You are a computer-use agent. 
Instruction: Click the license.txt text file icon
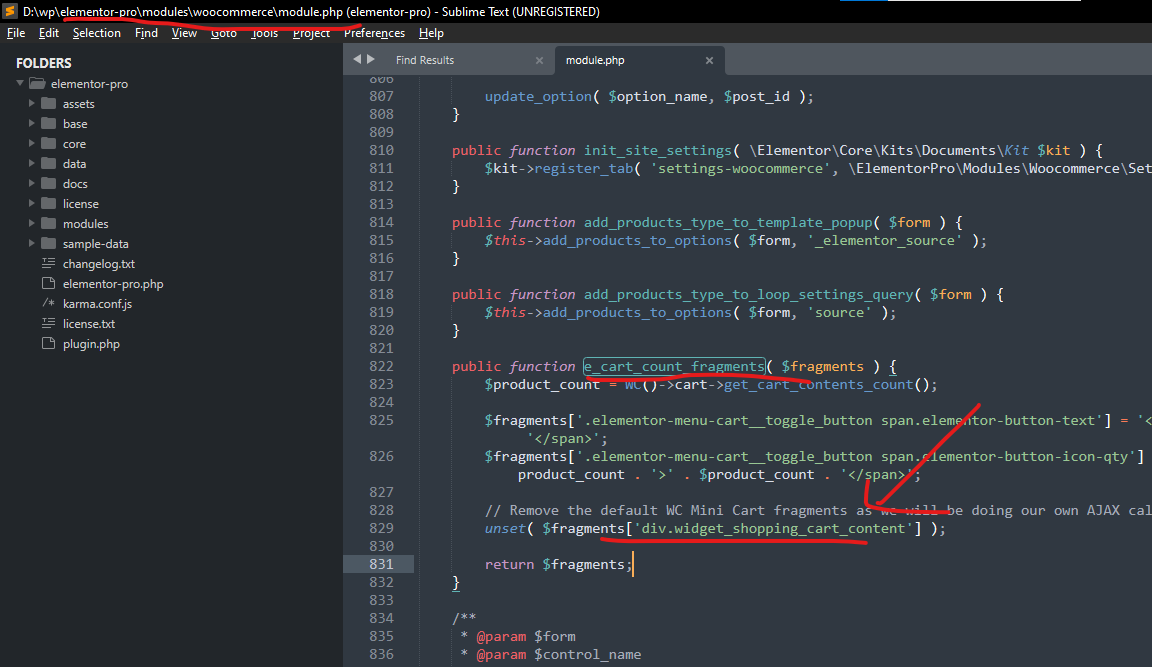click(x=48, y=323)
